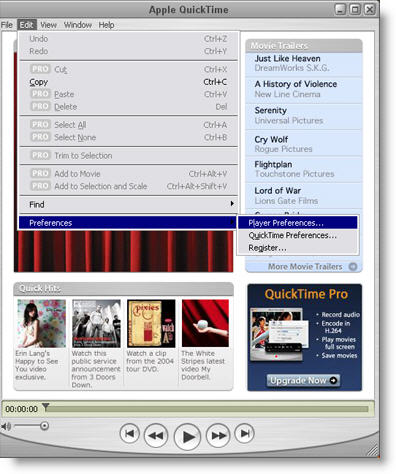Screen dimensions: 396x474
Task: Skip to the end of the movie
Action: click(245, 433)
